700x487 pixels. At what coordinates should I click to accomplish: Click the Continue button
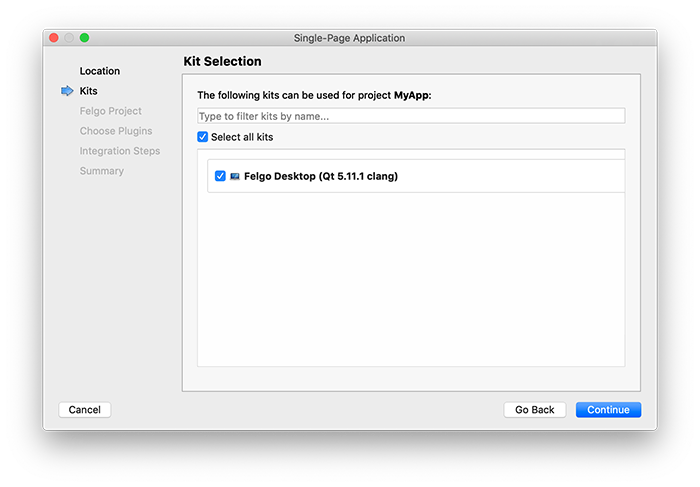(x=608, y=409)
